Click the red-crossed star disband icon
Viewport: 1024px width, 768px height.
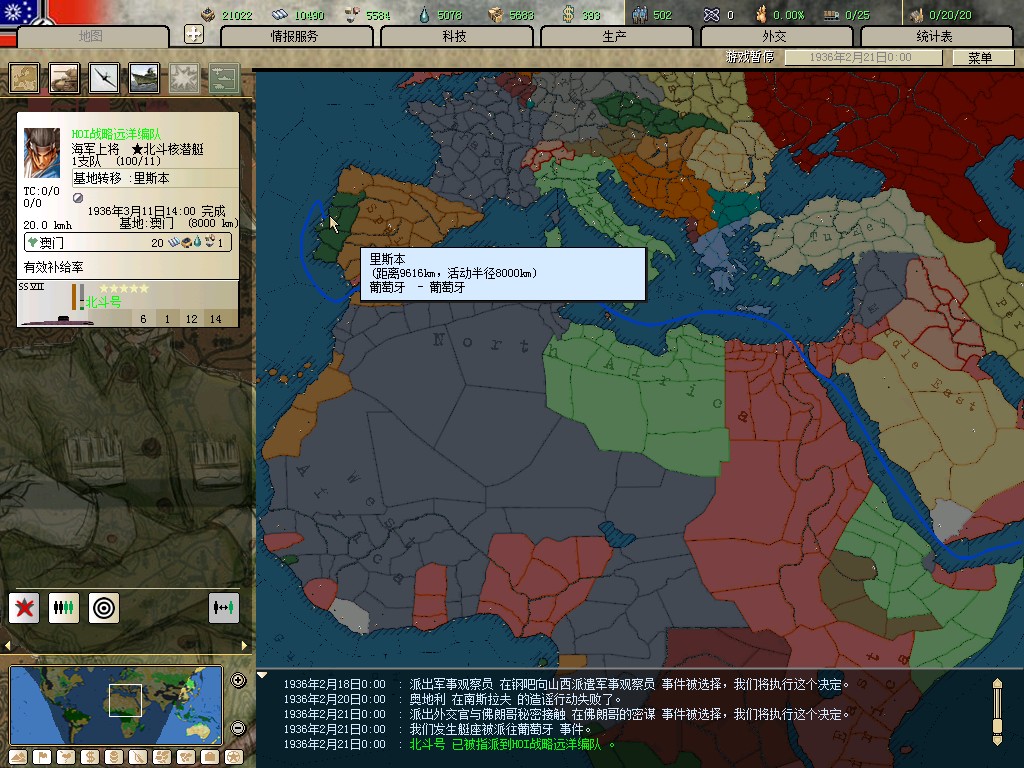[x=24, y=607]
